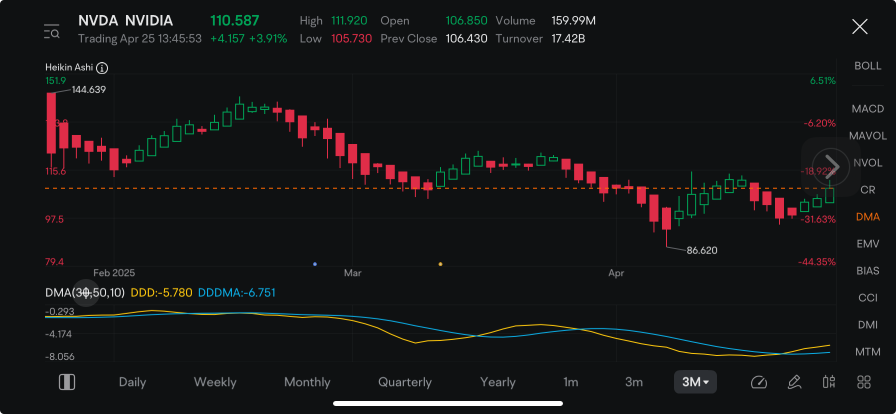Open the Heikin Ashi info icon
This screenshot has height=414, width=896.
[102, 68]
